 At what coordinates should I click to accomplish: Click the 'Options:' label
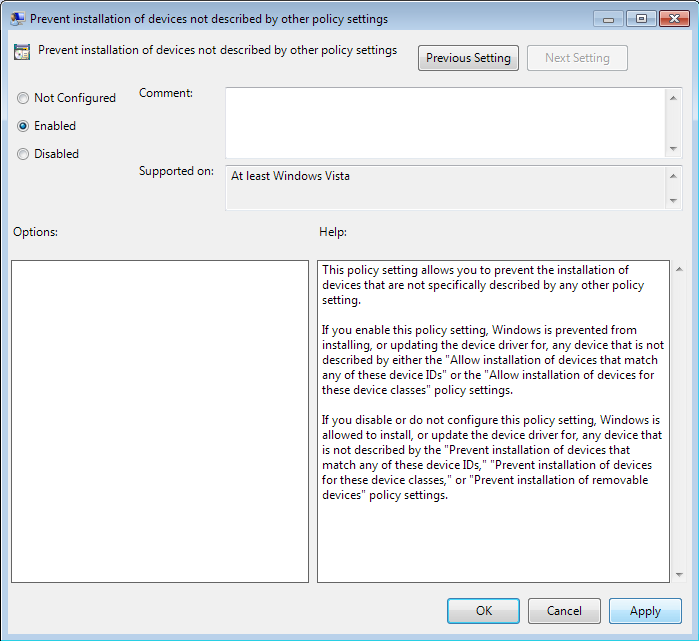[x=35, y=232]
